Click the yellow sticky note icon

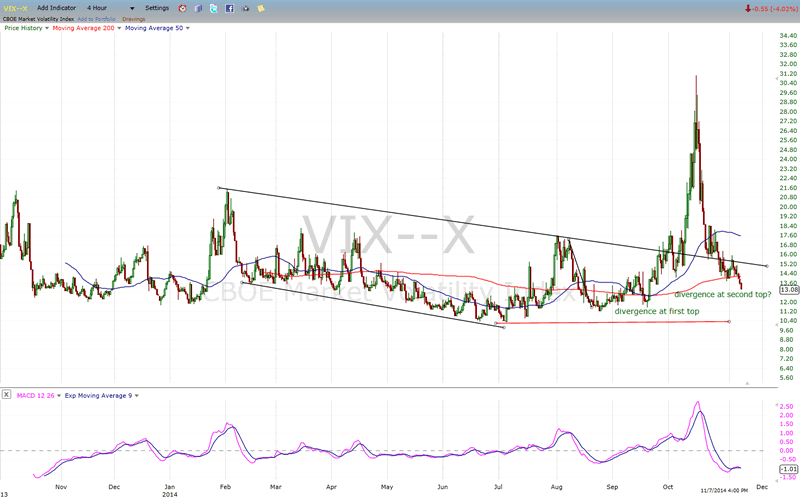(x=261, y=8)
